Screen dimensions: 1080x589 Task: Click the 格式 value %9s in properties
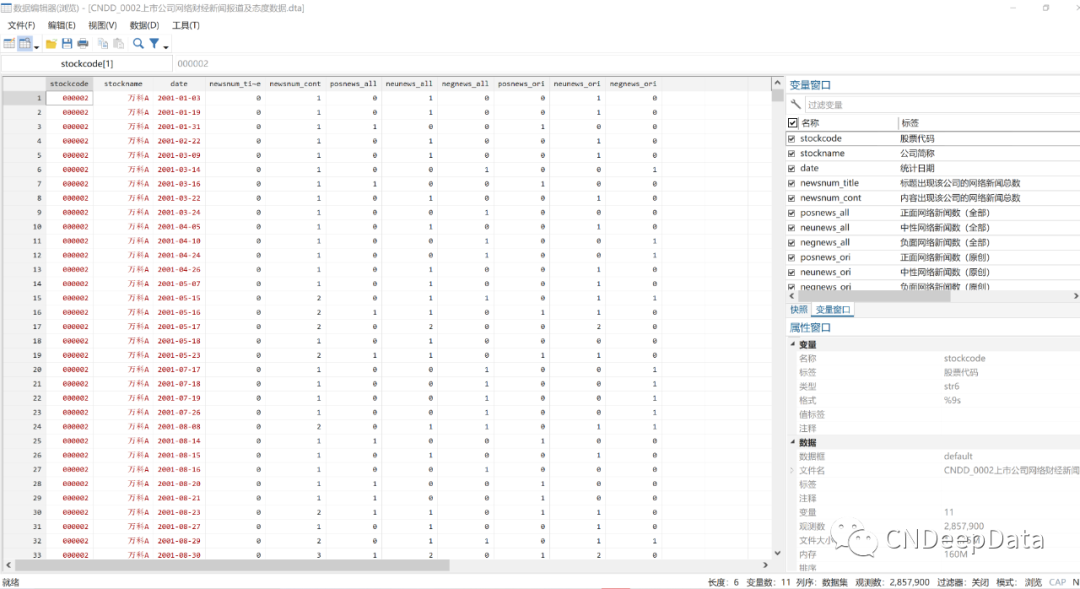pyautogui.click(x=952, y=400)
